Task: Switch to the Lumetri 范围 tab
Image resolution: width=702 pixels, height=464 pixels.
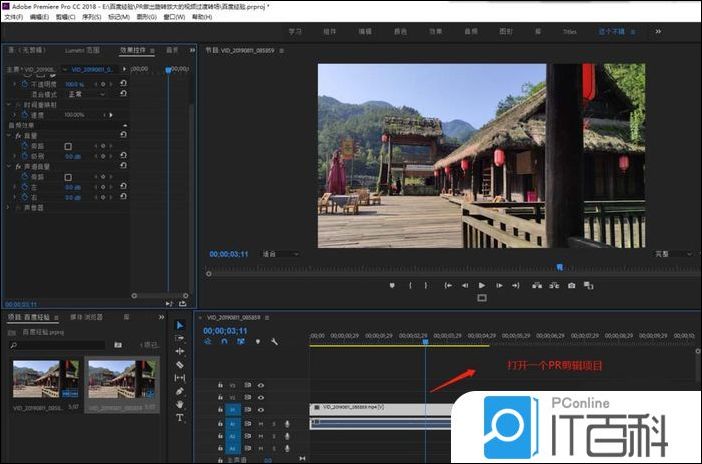Action: click(82, 49)
